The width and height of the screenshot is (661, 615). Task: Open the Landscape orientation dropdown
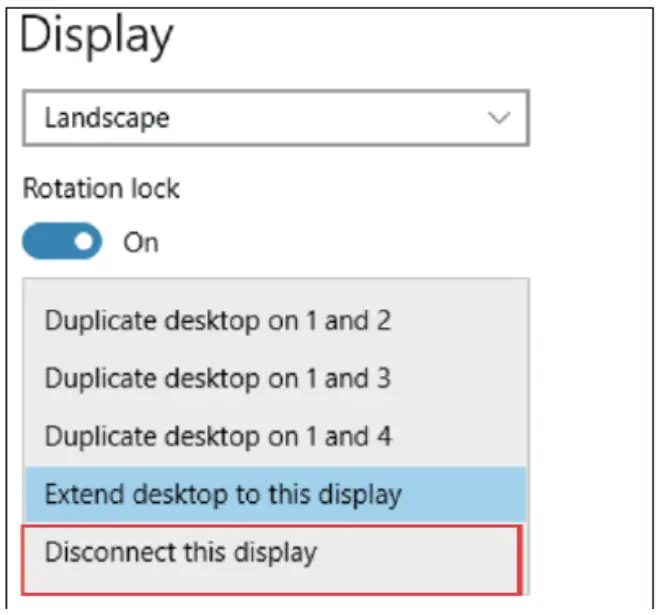pyautogui.click(x=275, y=119)
